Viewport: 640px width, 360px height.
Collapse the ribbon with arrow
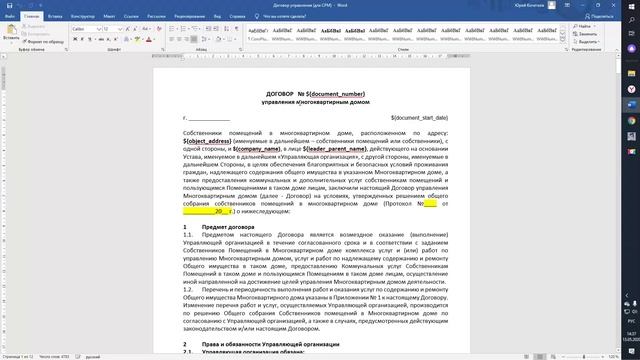point(617,49)
